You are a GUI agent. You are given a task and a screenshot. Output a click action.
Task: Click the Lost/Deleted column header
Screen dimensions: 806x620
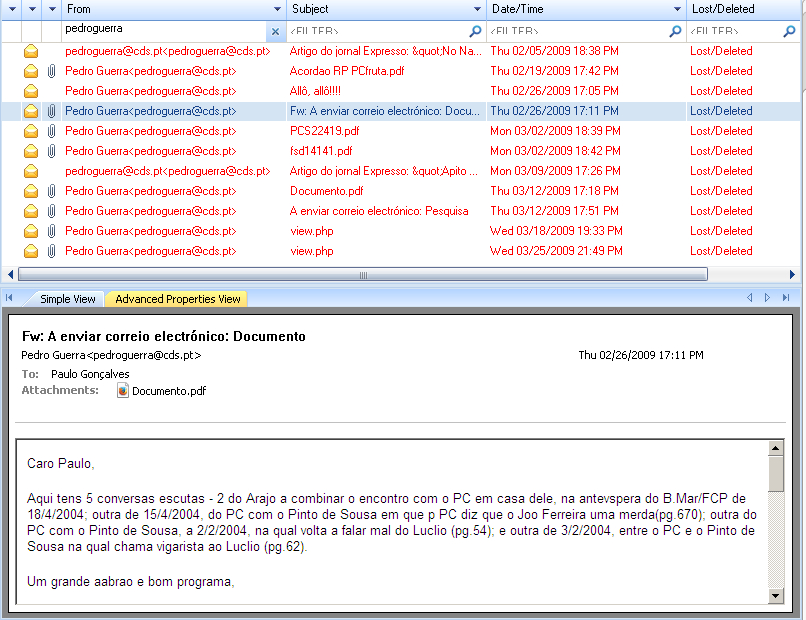(743, 9)
